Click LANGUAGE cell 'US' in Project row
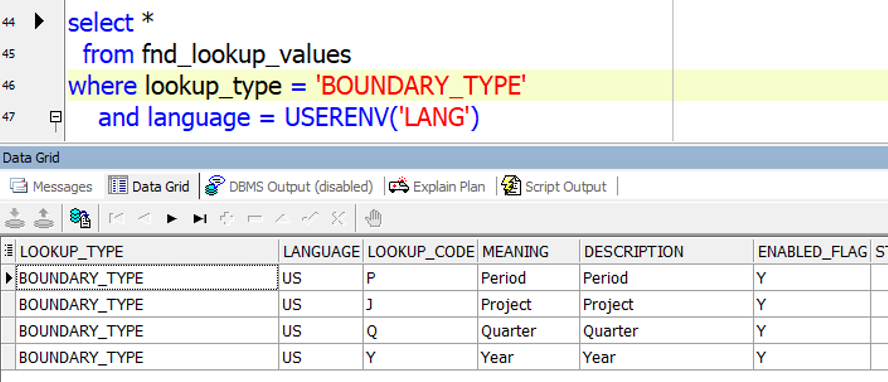 point(321,304)
